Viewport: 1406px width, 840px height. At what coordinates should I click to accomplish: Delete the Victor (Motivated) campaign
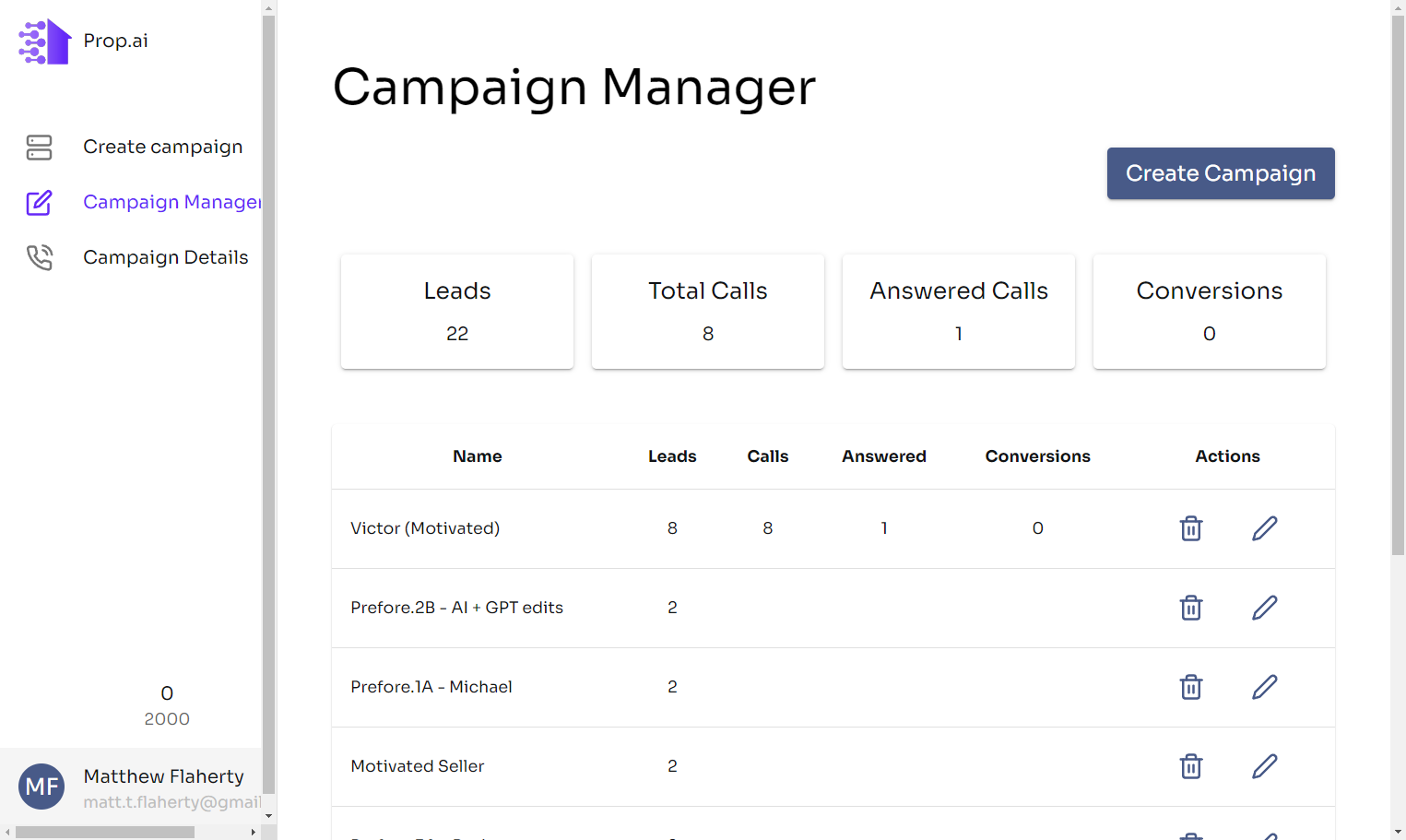1191,528
